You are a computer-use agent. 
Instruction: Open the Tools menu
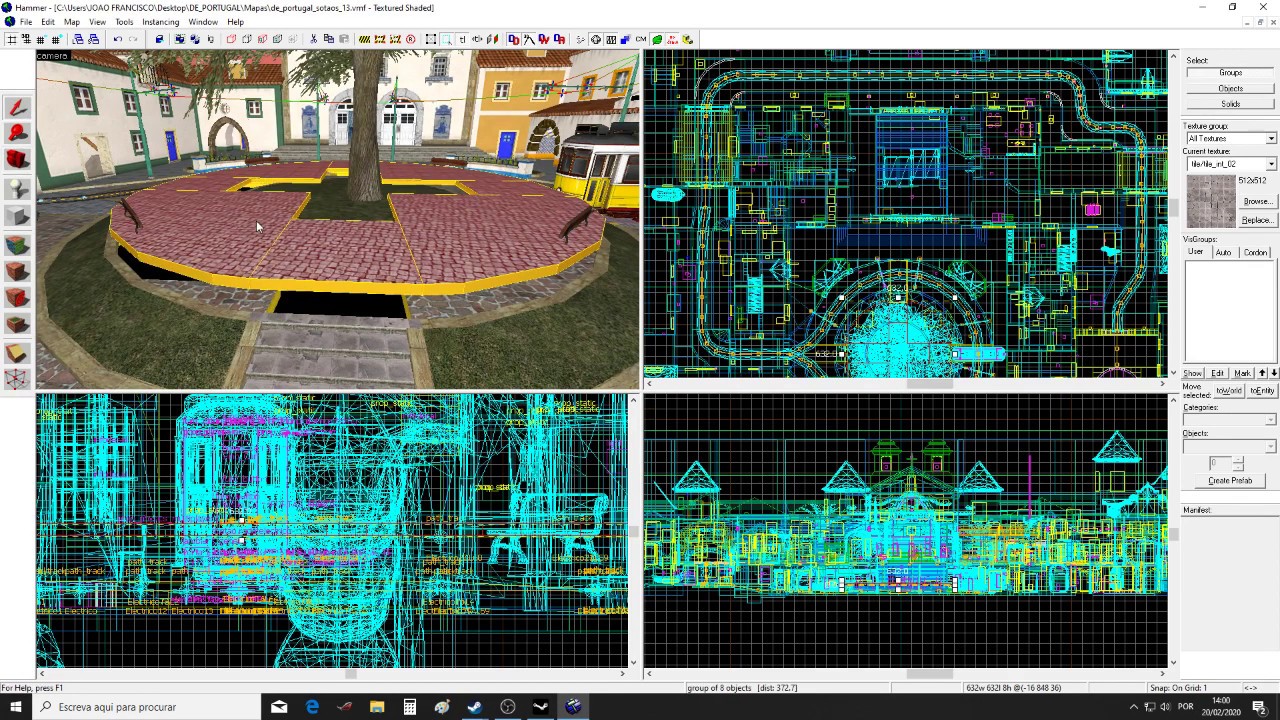coord(124,22)
